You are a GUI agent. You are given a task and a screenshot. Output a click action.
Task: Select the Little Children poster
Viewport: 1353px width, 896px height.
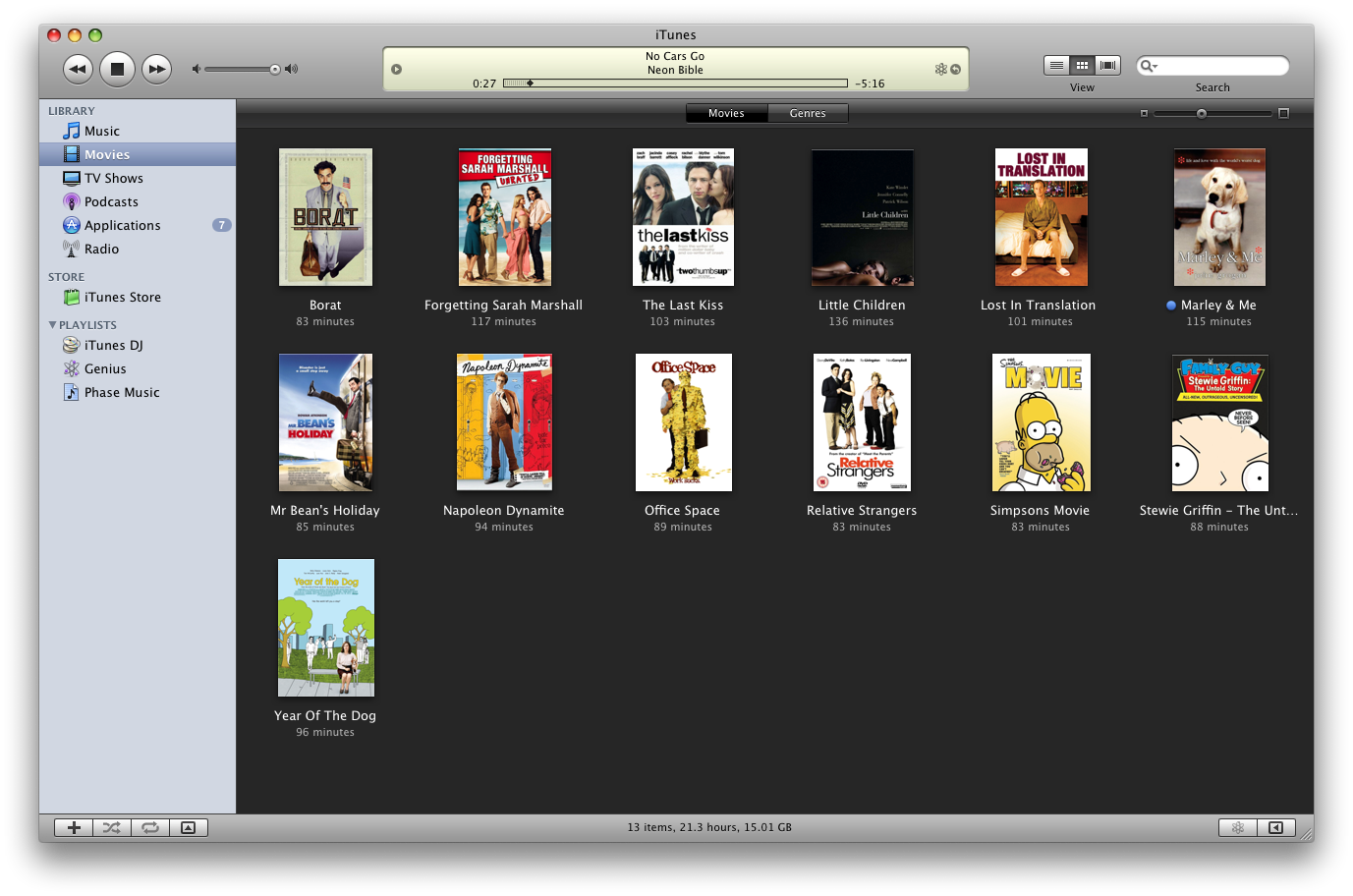tap(862, 217)
